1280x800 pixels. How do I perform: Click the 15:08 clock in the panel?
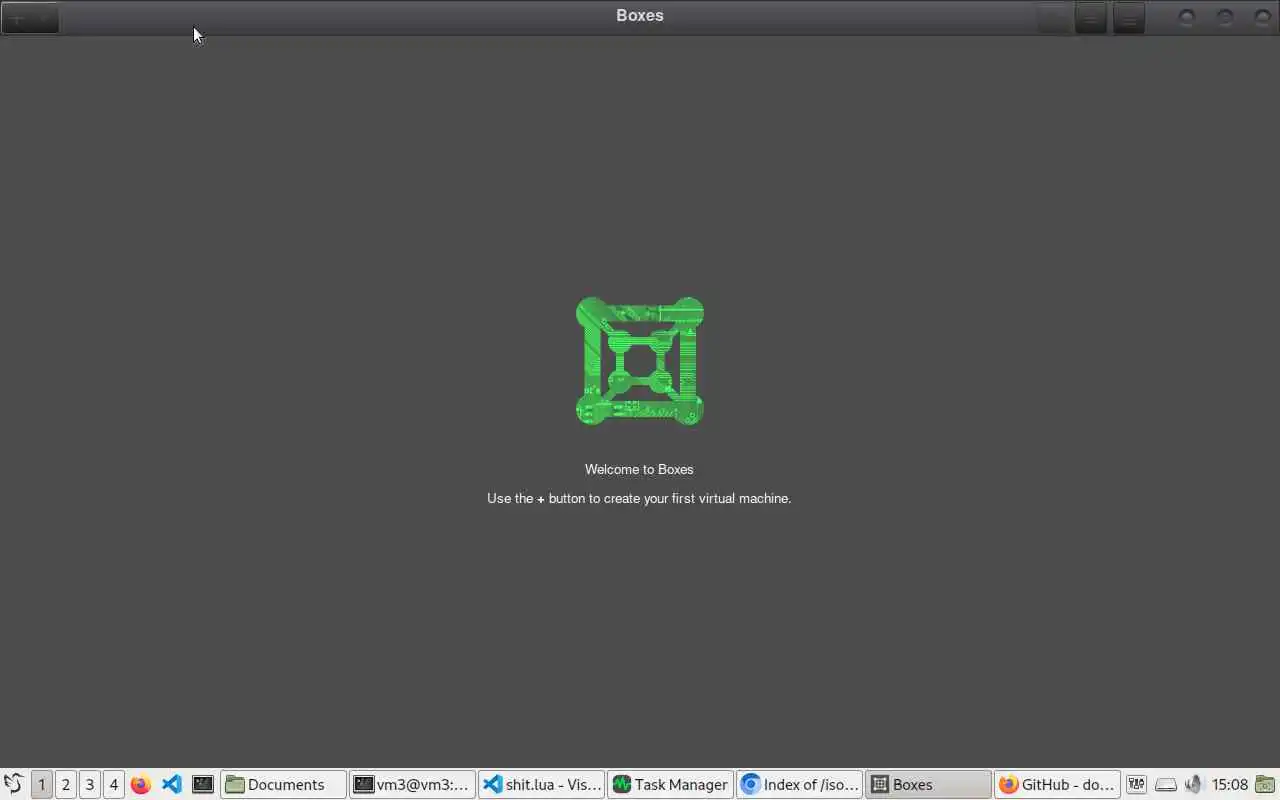(1230, 784)
